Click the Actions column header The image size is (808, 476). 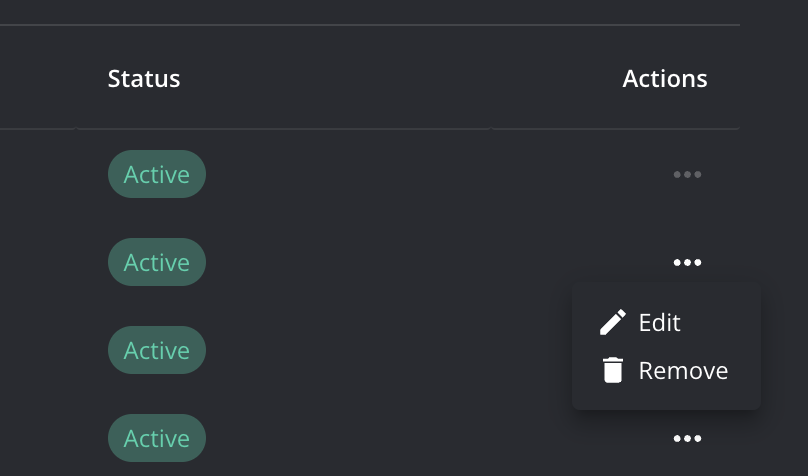point(664,79)
